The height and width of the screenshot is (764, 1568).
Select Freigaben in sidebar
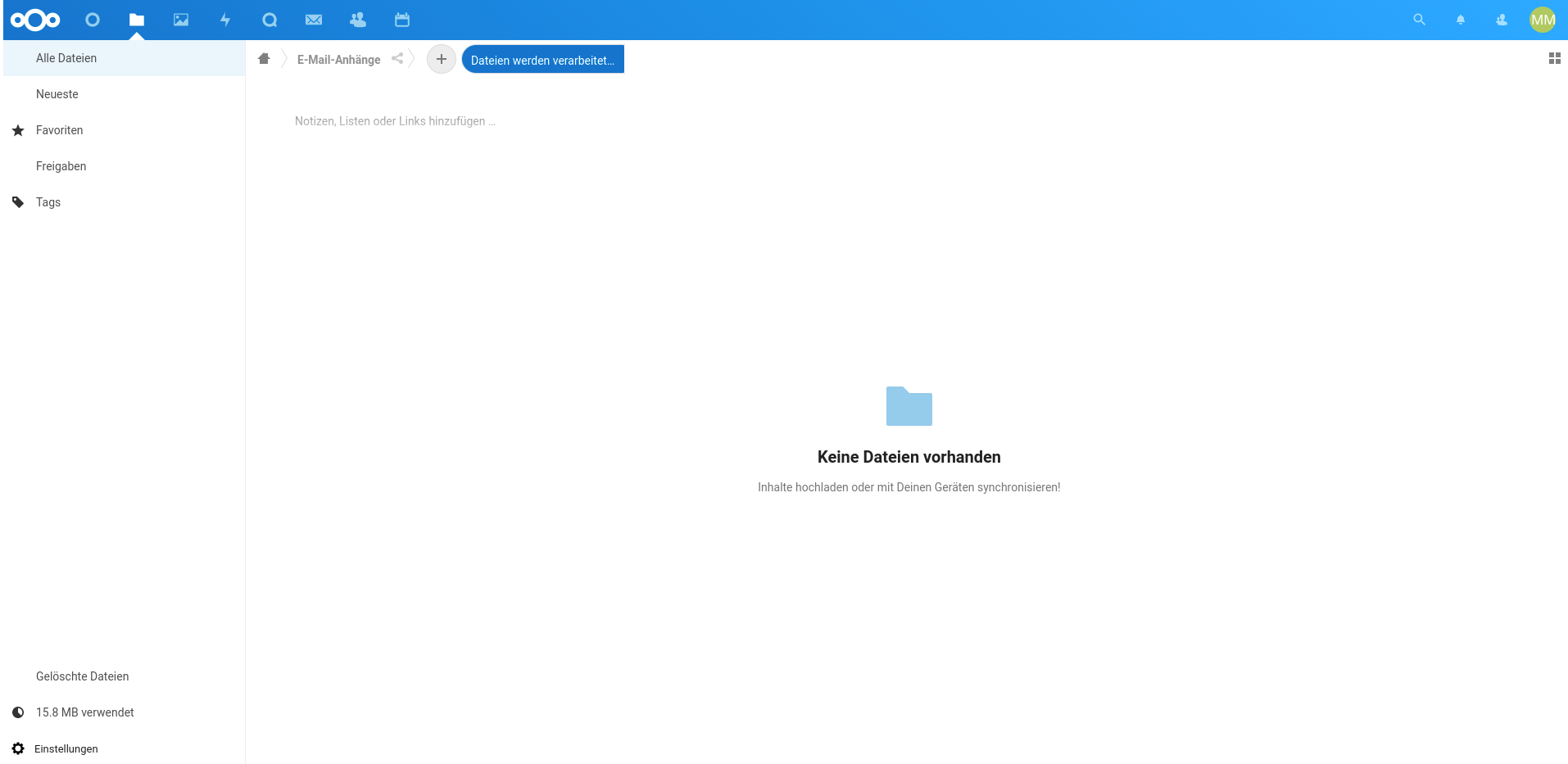[x=124, y=166]
